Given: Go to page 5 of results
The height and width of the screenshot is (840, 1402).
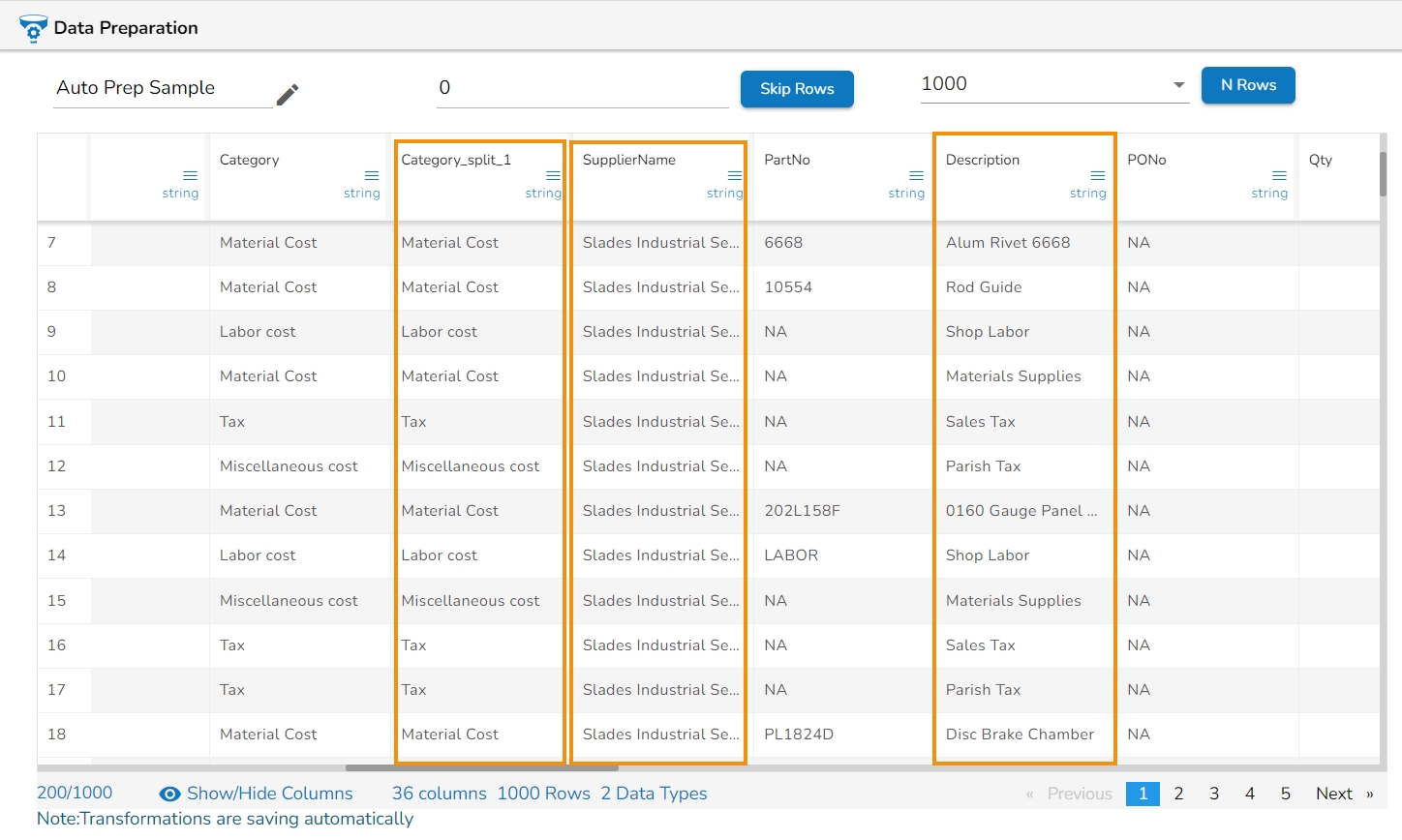Looking at the screenshot, I should pos(1285,794).
